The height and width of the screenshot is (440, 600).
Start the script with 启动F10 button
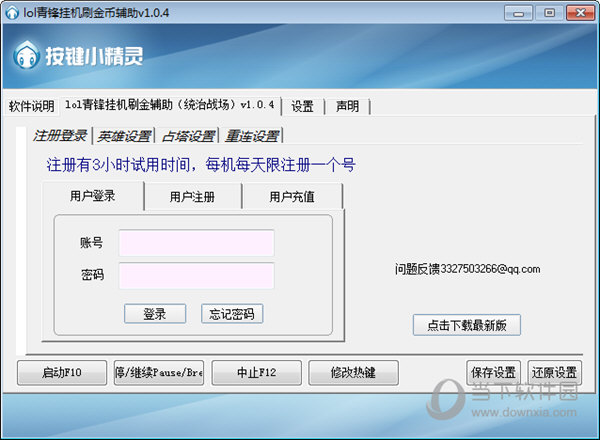pyautogui.click(x=62, y=372)
